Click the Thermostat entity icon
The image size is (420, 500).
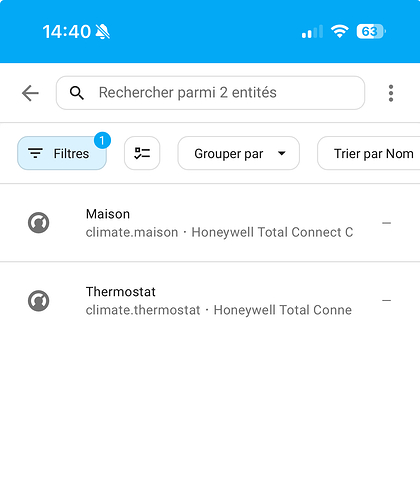click(39, 301)
